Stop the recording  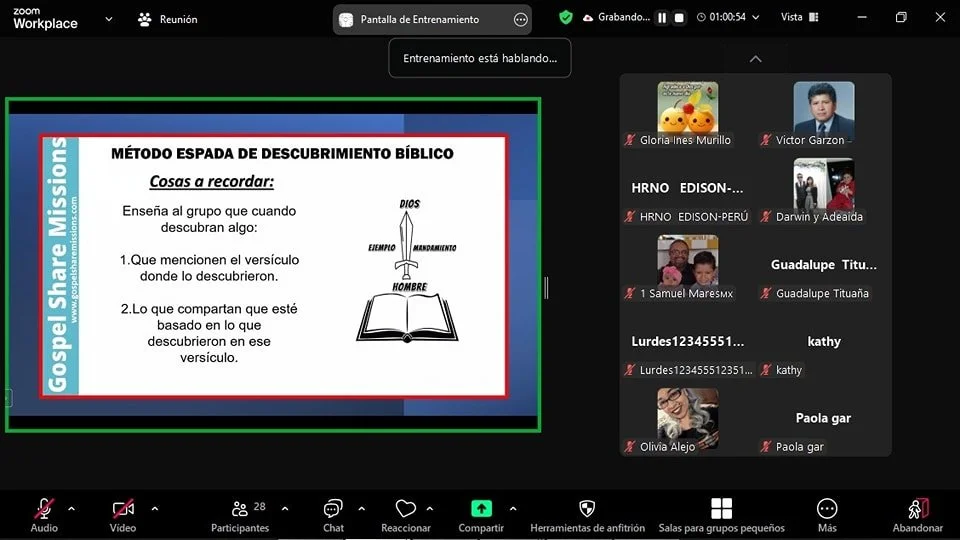coord(679,18)
